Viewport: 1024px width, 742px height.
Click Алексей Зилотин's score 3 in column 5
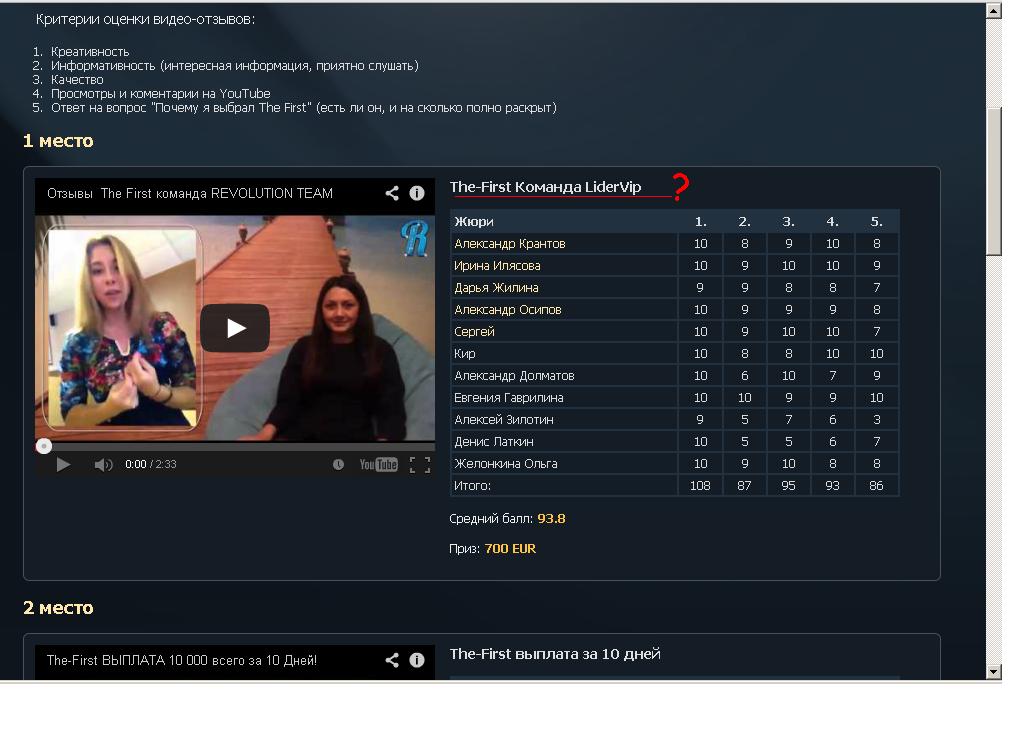coord(876,419)
